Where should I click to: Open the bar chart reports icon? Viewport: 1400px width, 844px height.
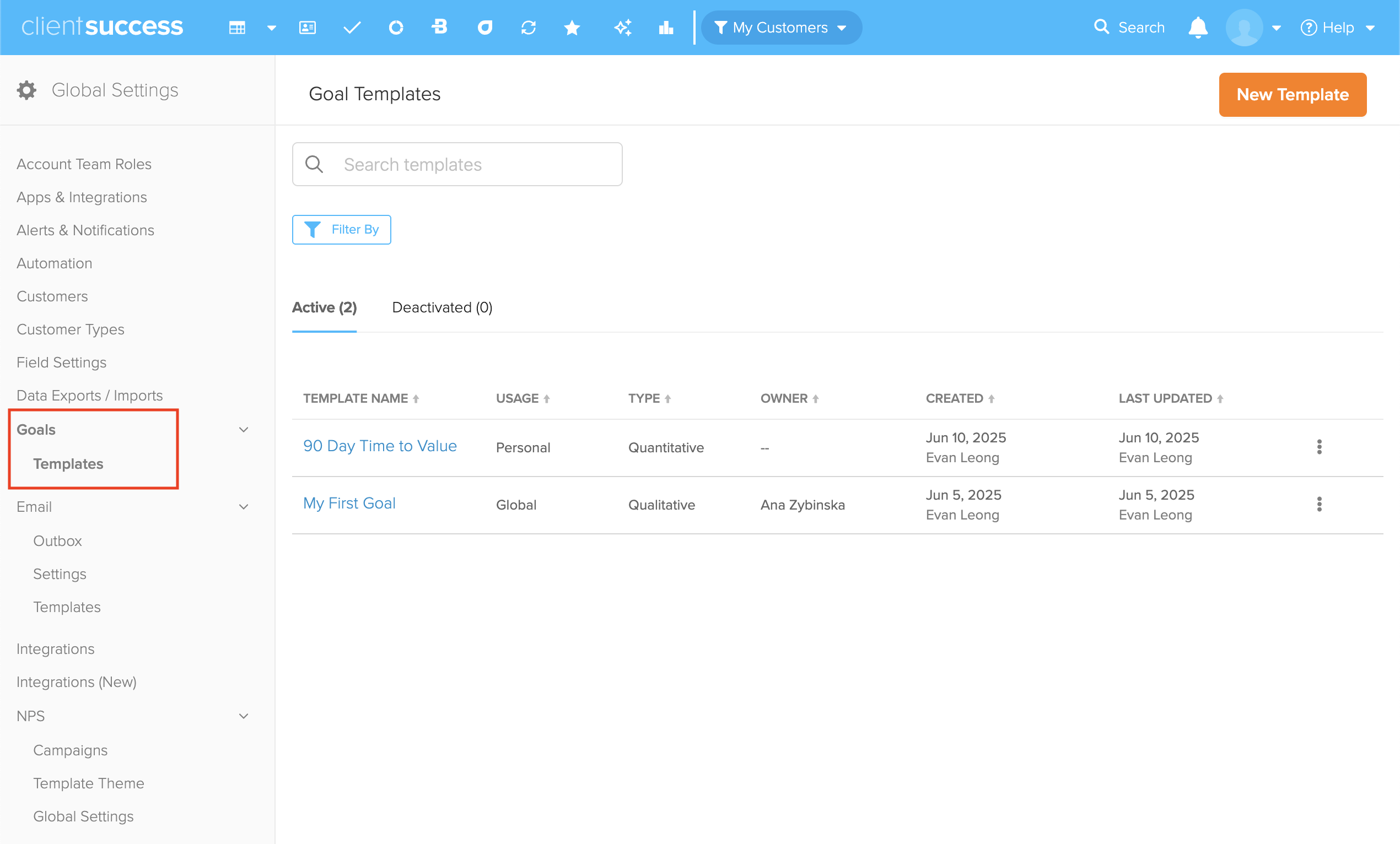tap(666, 27)
